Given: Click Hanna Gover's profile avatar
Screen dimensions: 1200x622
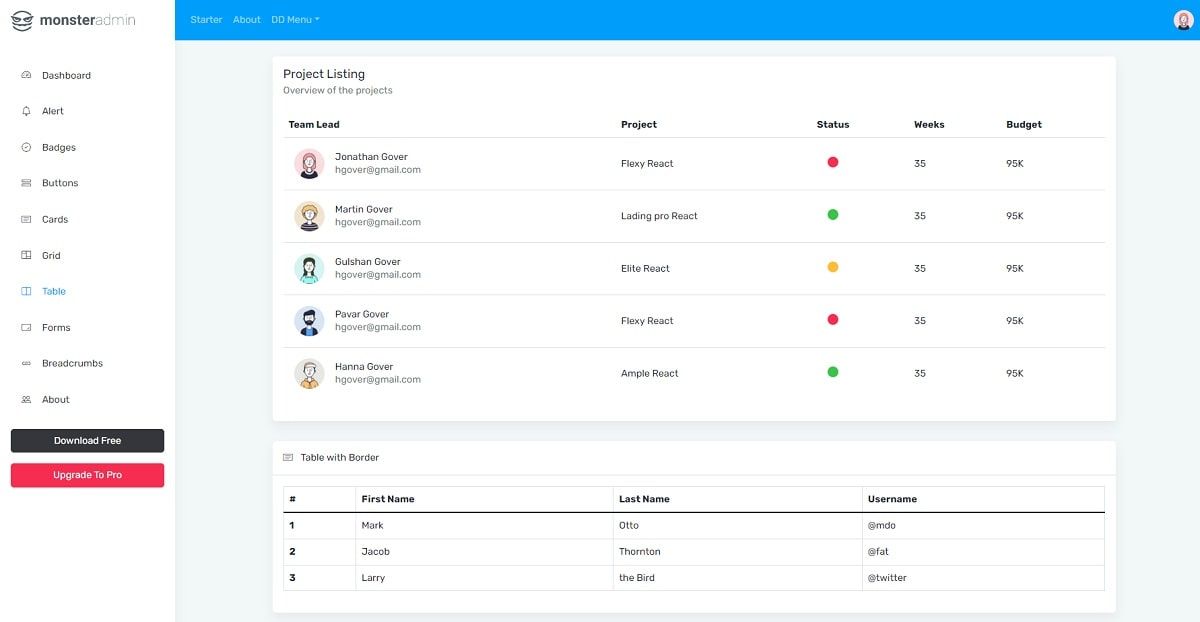Looking at the screenshot, I should (x=309, y=372).
